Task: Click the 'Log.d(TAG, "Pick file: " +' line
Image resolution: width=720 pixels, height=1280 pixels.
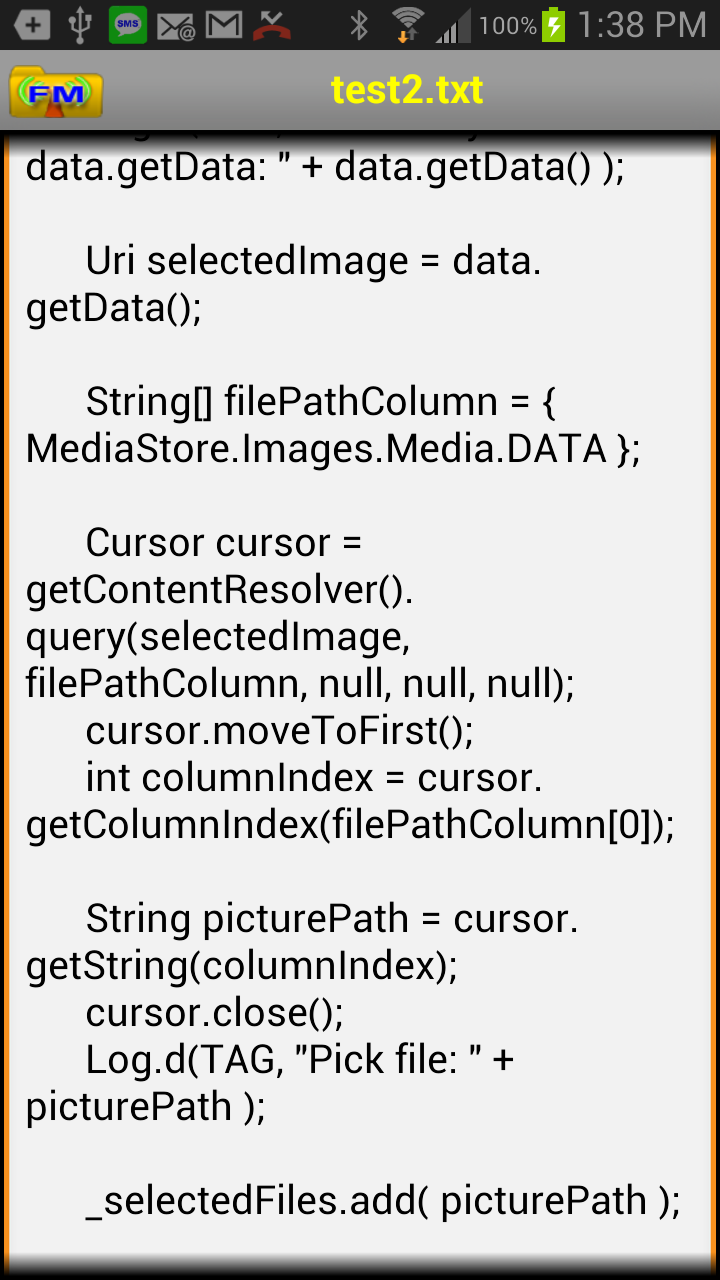Action: 299,1060
